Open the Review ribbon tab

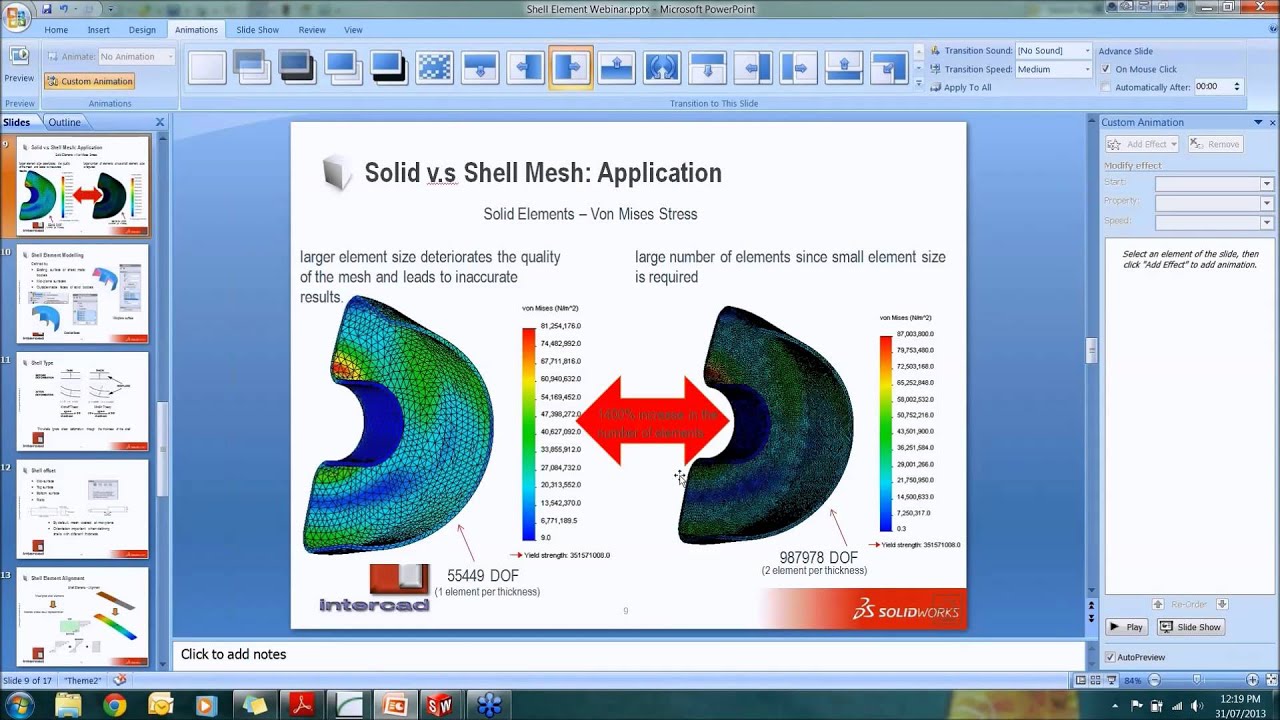click(312, 30)
